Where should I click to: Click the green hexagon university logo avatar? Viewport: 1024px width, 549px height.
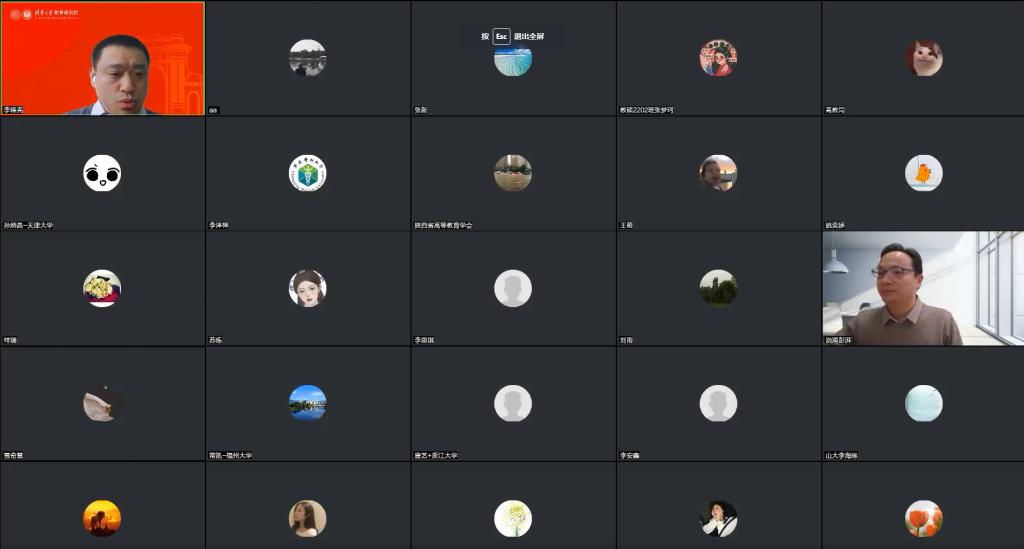point(308,173)
